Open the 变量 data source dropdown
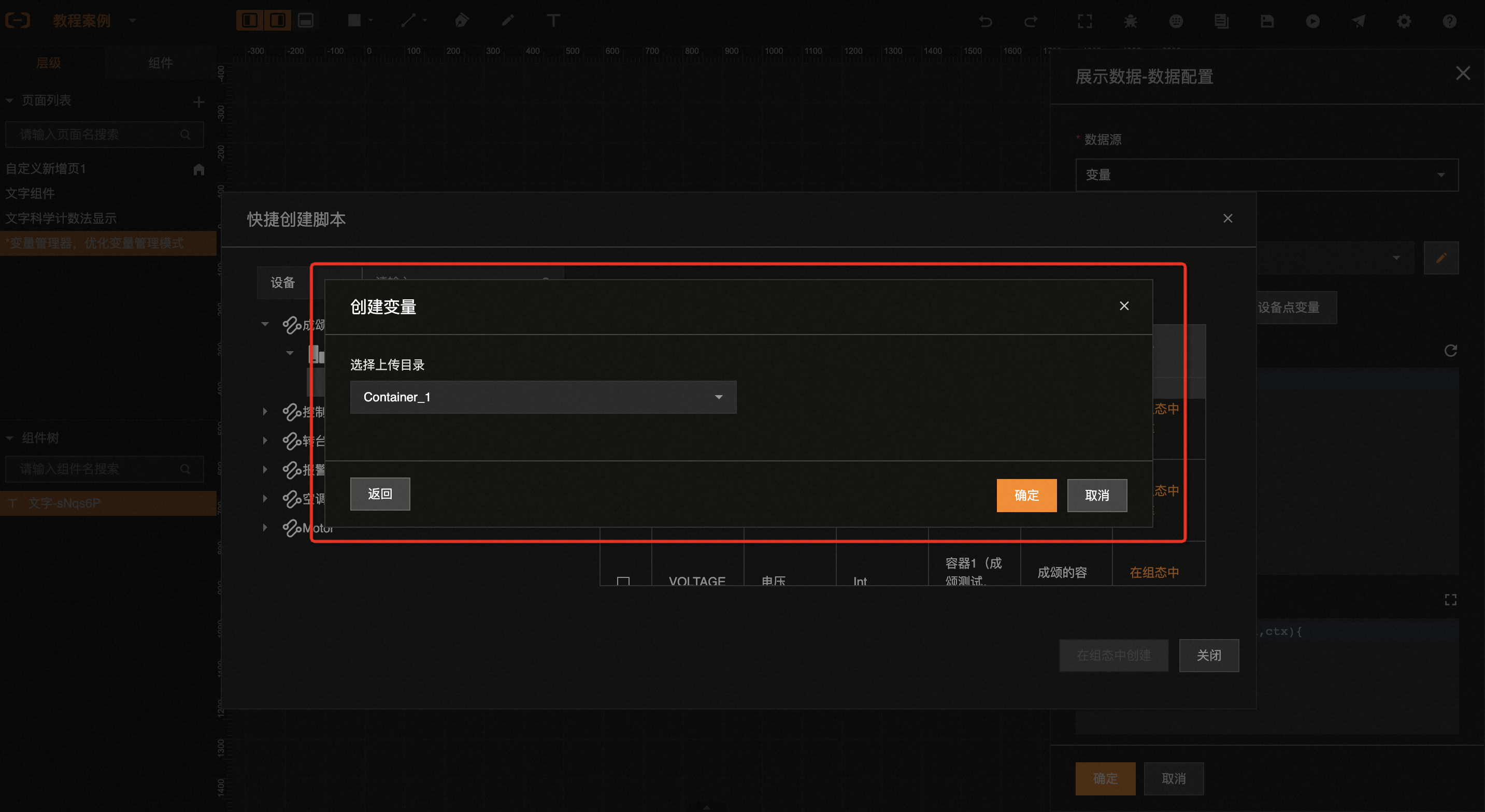Viewport: 1485px width, 812px height. point(1266,175)
